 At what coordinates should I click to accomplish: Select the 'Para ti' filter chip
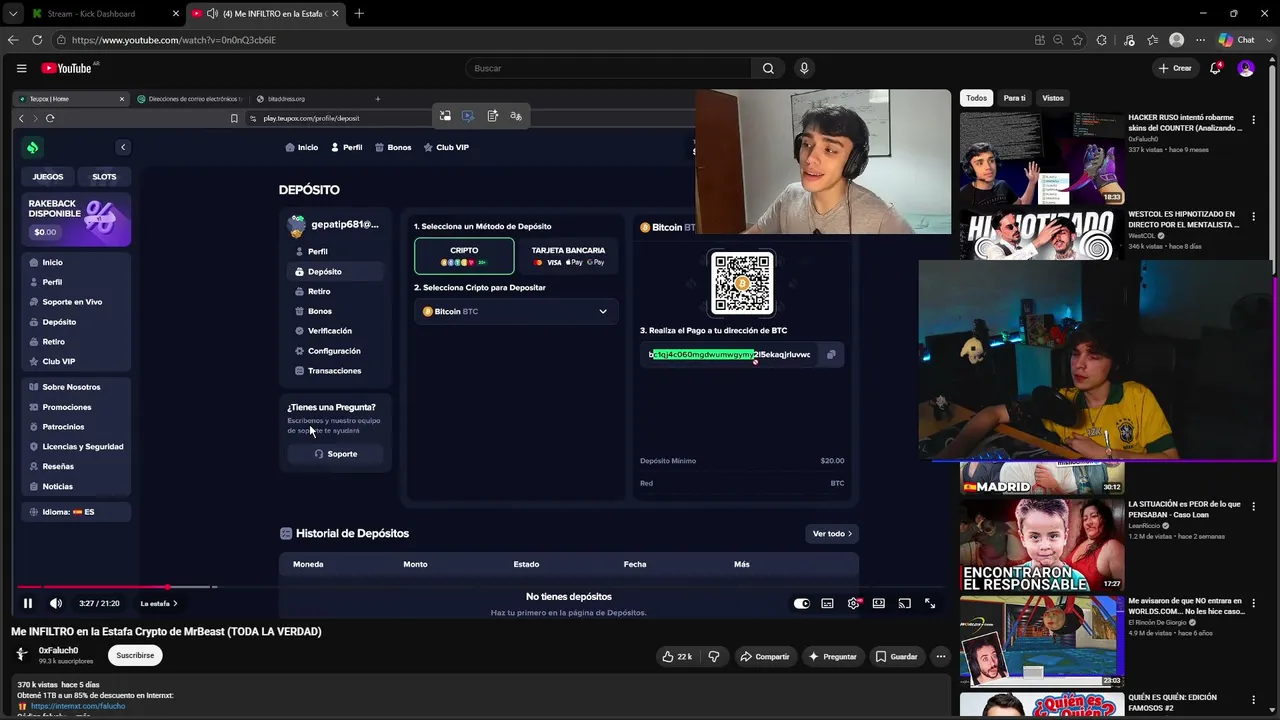(1014, 98)
